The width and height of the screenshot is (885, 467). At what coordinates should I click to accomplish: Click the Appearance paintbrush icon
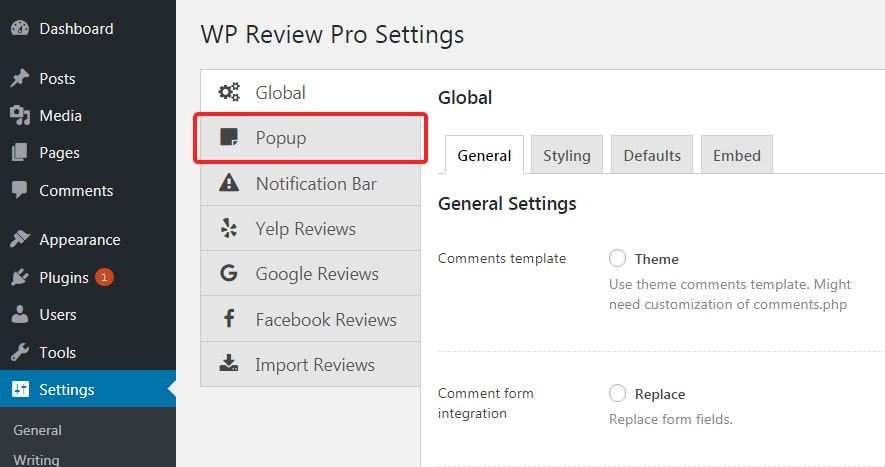[20, 239]
